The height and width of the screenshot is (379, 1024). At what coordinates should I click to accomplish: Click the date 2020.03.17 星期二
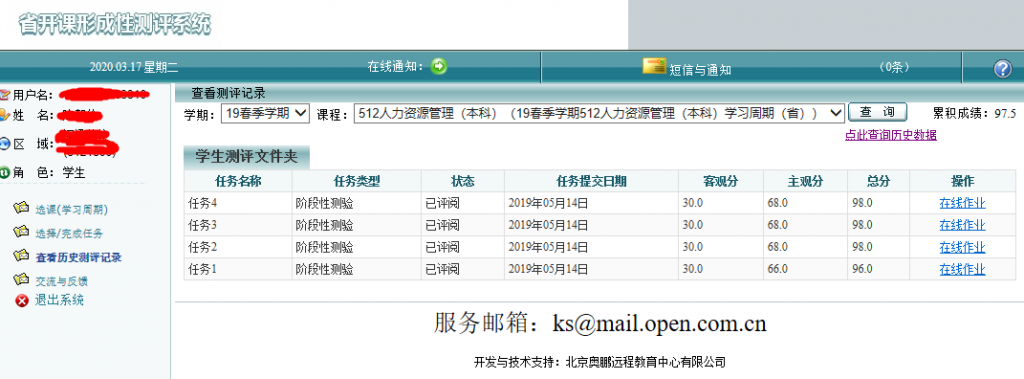[134, 67]
